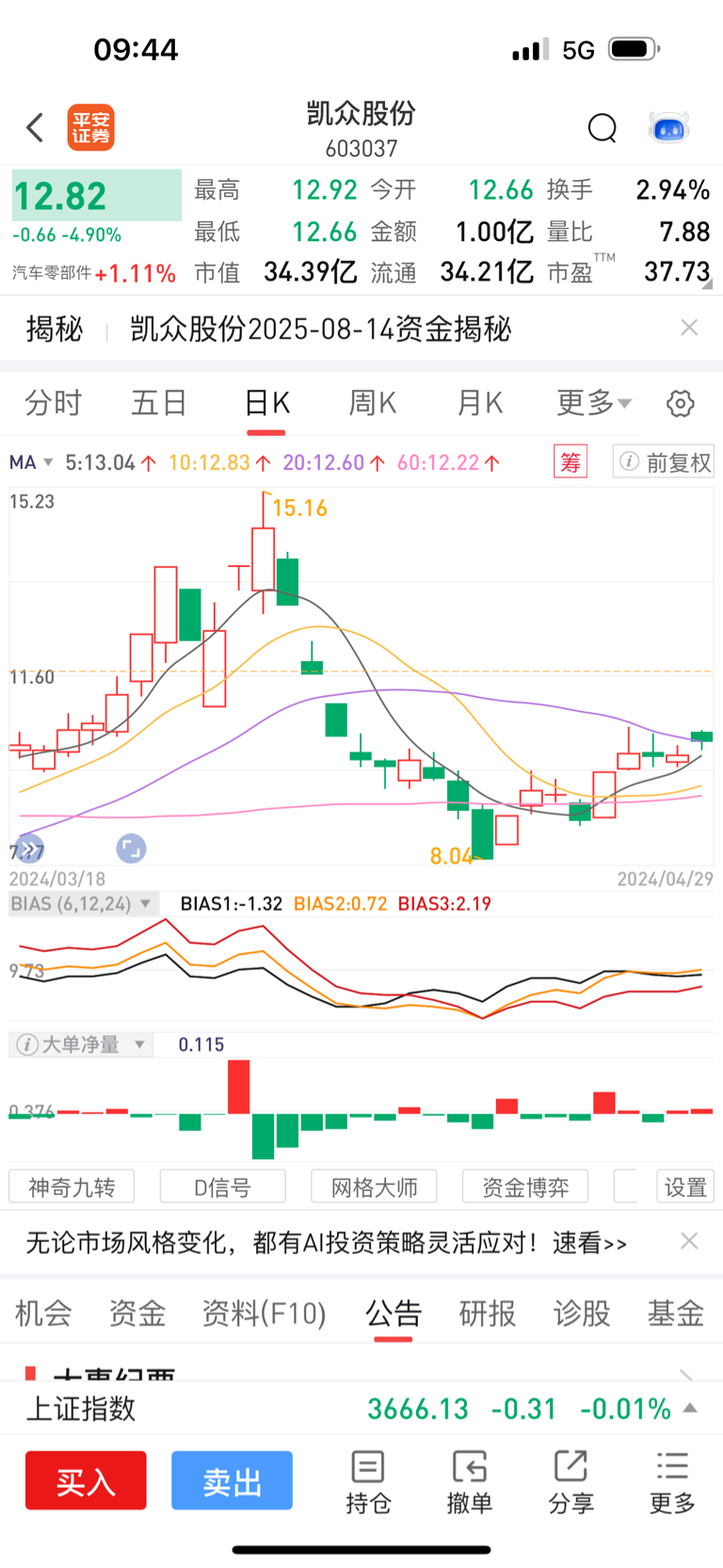Open the 持仓 holdings icon
This screenshot has height=1568, width=723.
pyautogui.click(x=367, y=1483)
